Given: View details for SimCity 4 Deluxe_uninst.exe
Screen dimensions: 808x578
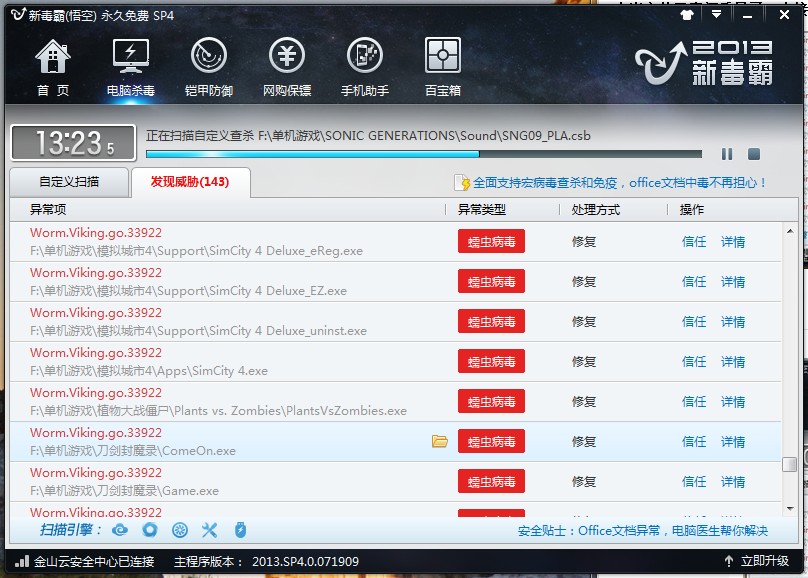Looking at the screenshot, I should coord(733,322).
